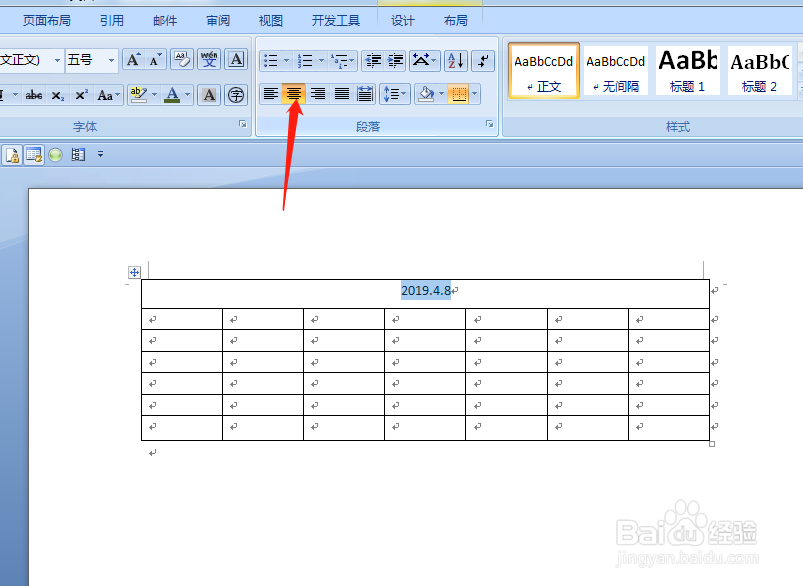Click the green circle icon in toolbar

55,155
